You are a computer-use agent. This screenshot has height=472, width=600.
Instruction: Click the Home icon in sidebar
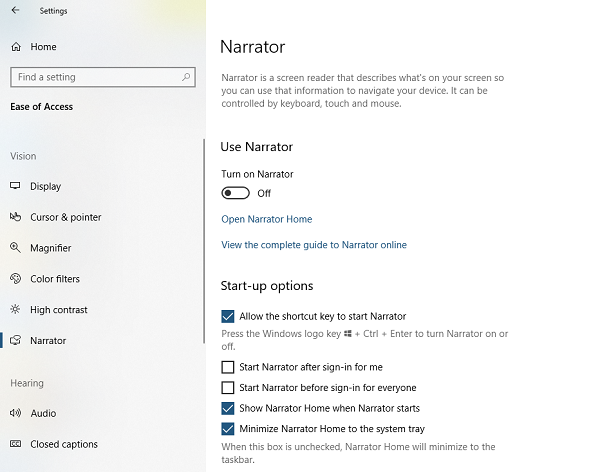(15, 47)
